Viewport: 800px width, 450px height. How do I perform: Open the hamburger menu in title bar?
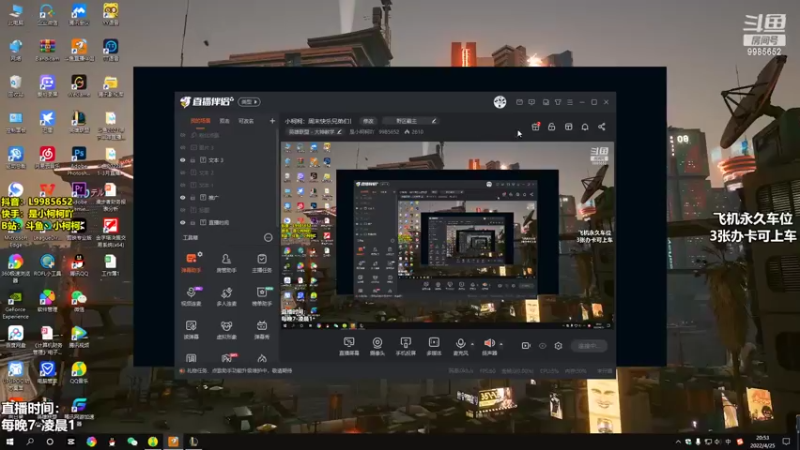click(x=570, y=102)
